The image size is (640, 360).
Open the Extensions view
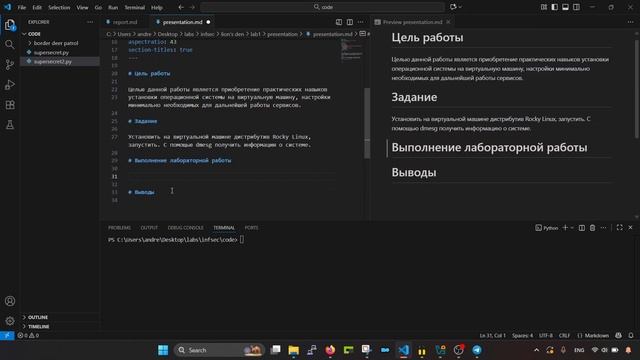point(10,105)
